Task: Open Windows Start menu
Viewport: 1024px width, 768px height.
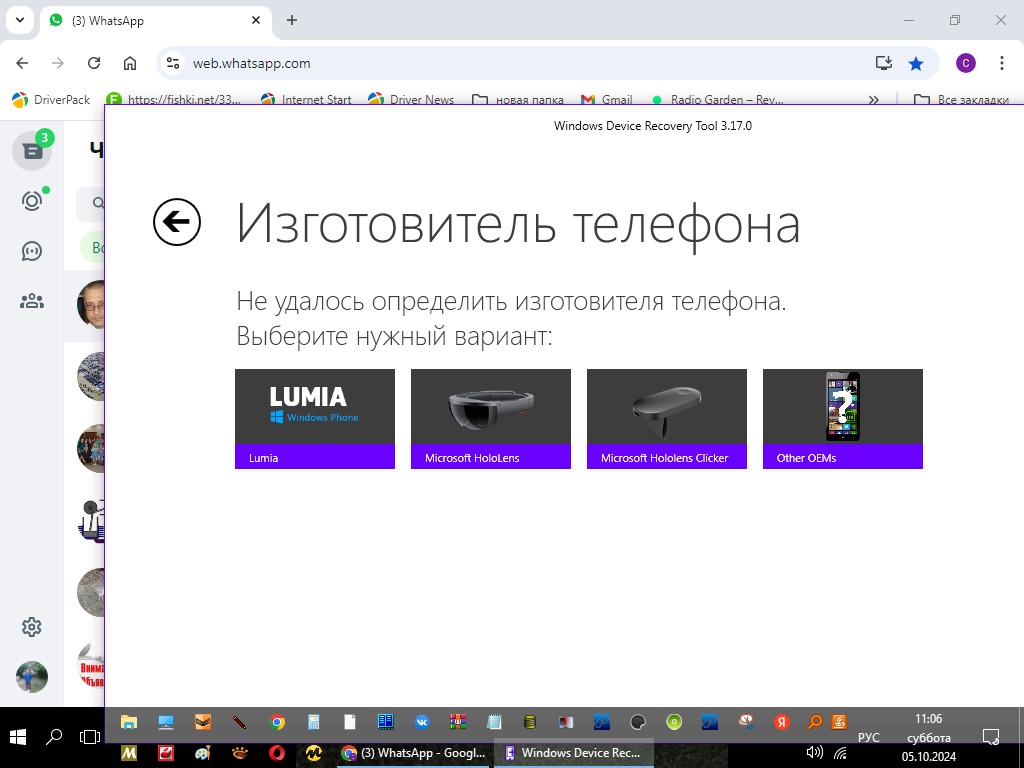Action: (x=18, y=737)
